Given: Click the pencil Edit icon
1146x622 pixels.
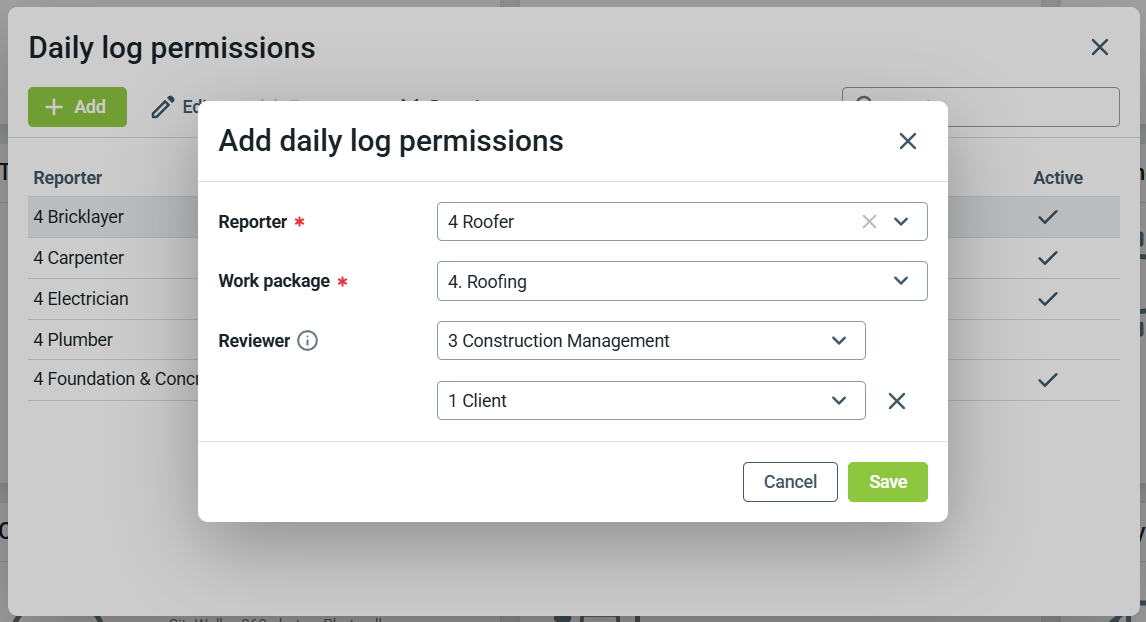Looking at the screenshot, I should pos(163,107).
